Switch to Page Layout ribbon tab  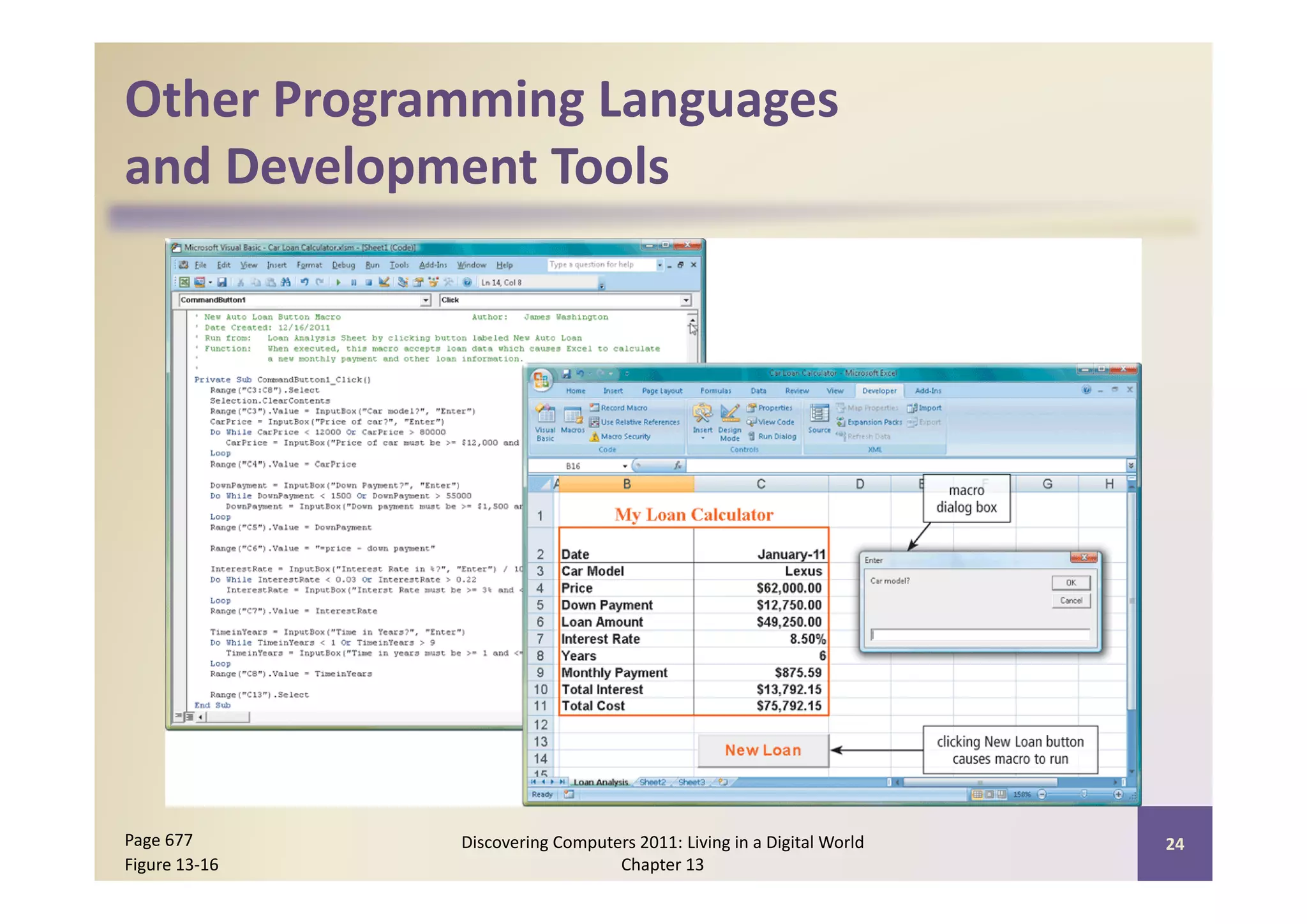662,391
